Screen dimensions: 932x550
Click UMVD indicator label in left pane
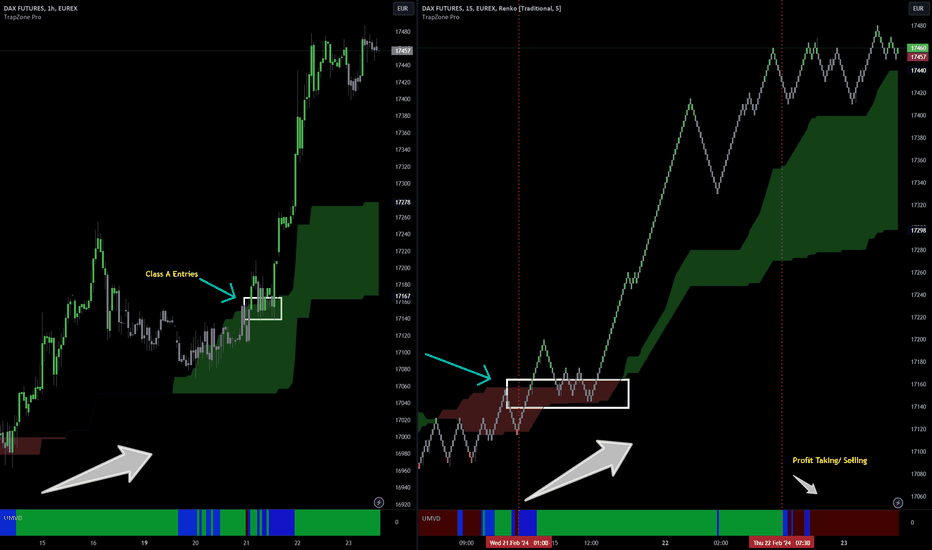[x=12, y=518]
